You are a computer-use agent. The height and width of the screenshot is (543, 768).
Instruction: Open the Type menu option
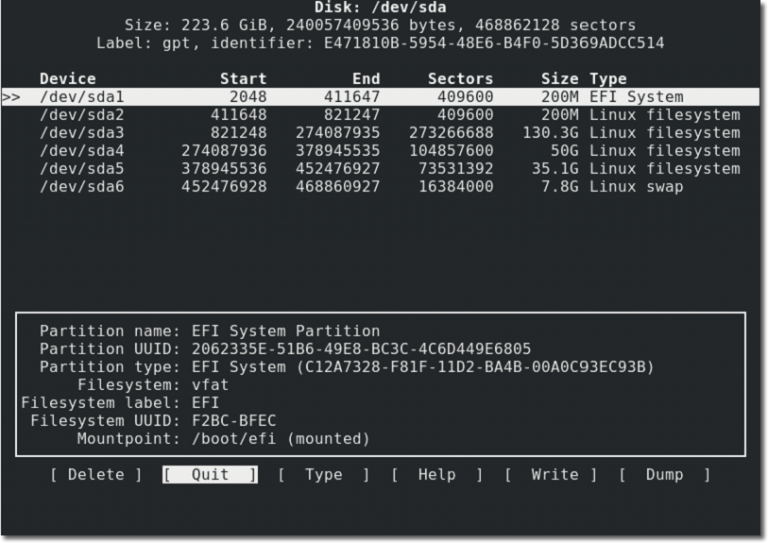pyautogui.click(x=323, y=474)
